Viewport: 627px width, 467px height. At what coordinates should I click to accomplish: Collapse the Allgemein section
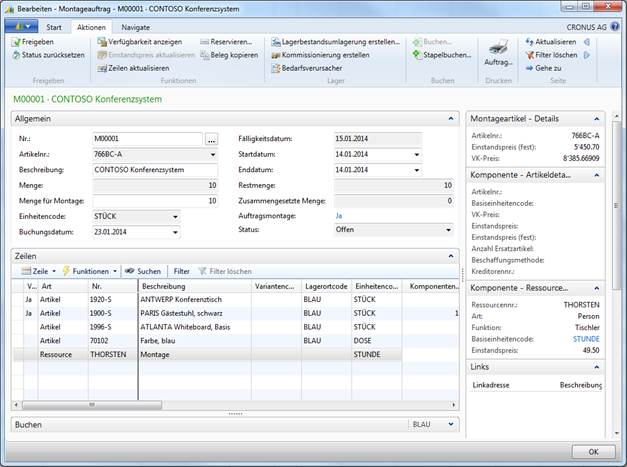pyautogui.click(x=451, y=119)
